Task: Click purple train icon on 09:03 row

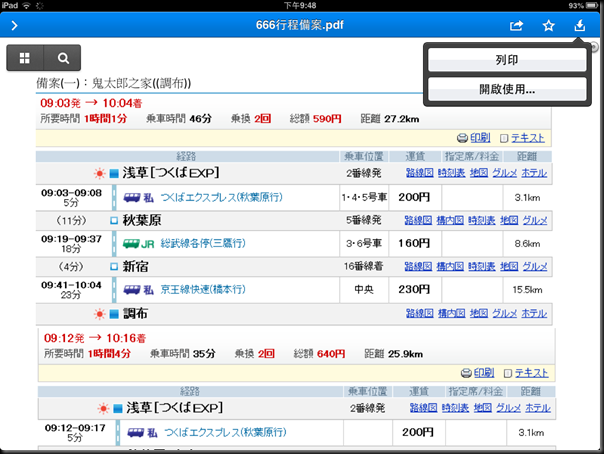Action: click(132, 198)
